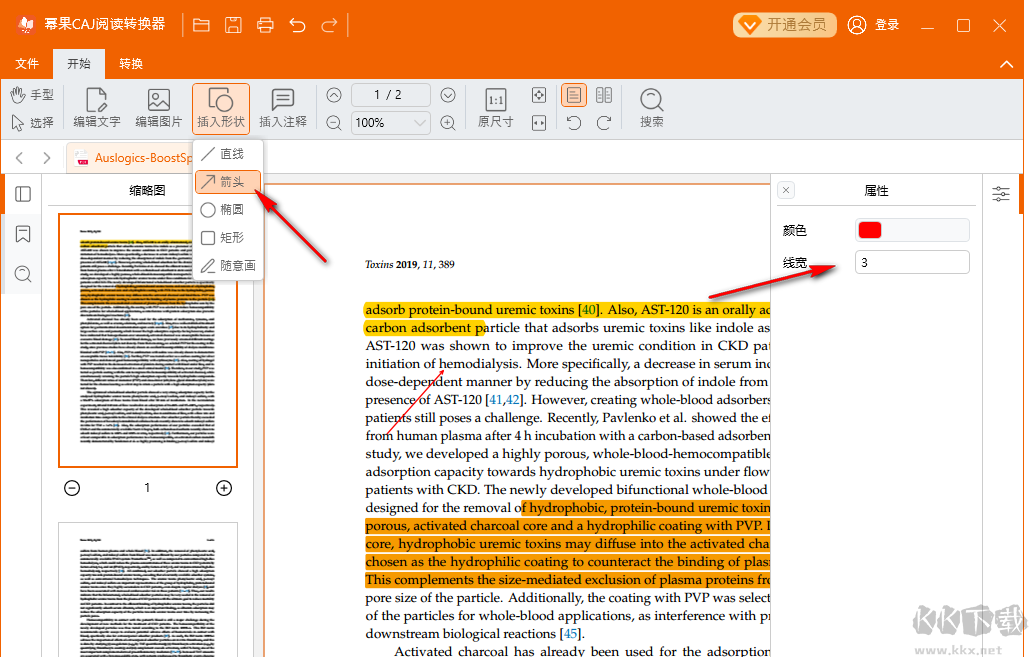Click the 开通会员 membership button
1029x657 pixels.
tap(784, 25)
